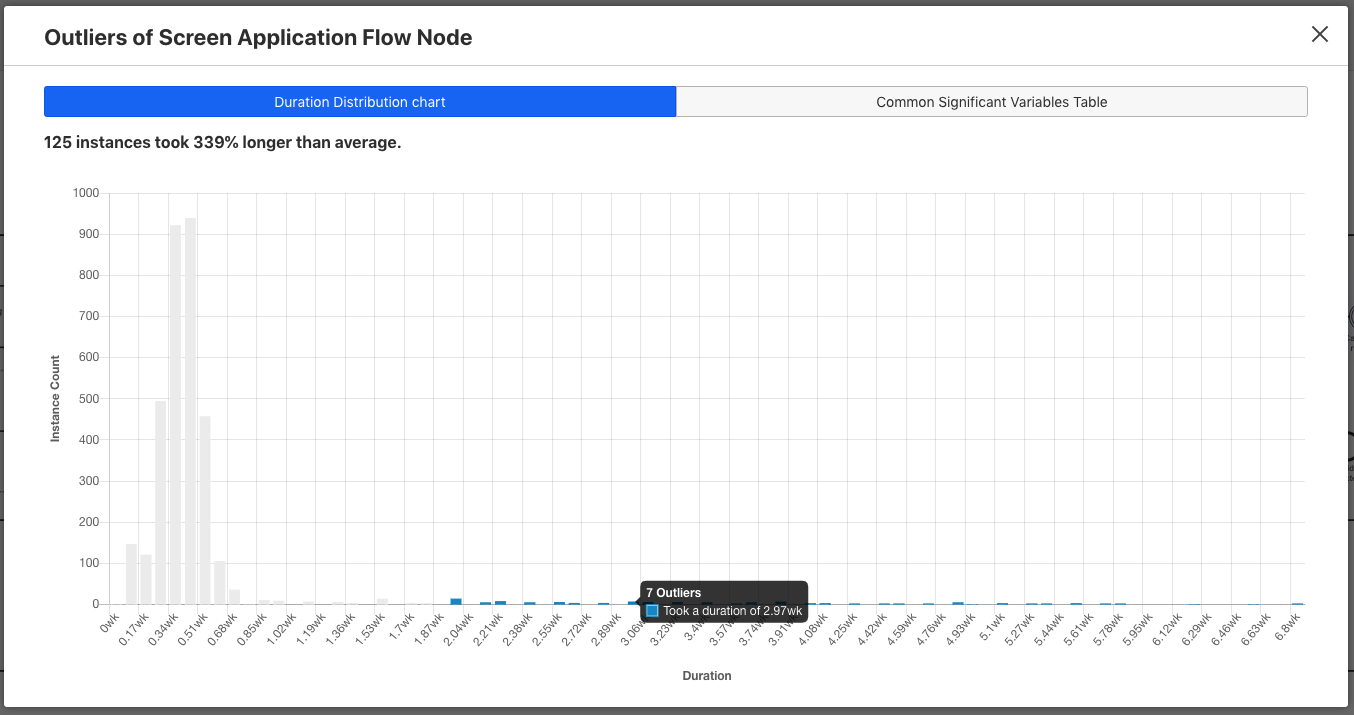The width and height of the screenshot is (1354, 715).
Task: Select the last blue bar at 6.8wk
Action: (1297, 603)
